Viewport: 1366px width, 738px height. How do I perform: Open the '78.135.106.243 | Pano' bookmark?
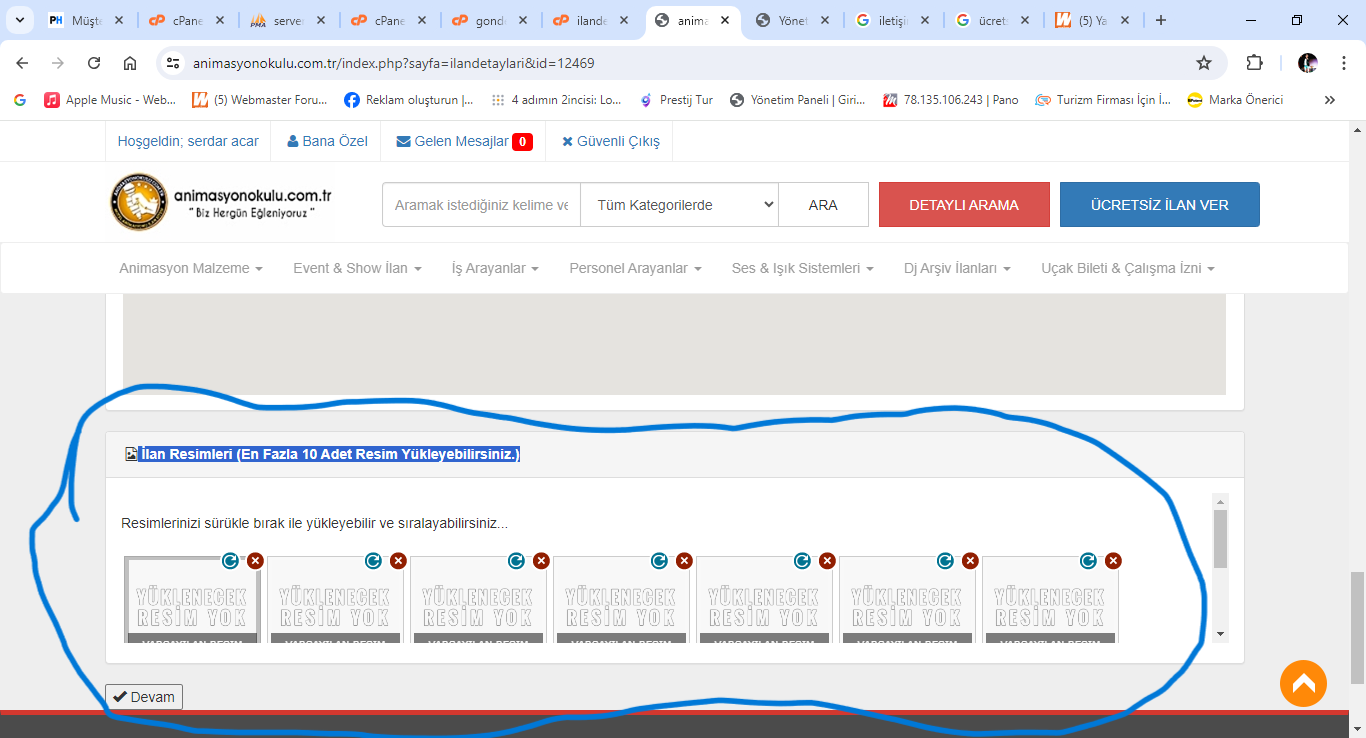(x=950, y=100)
